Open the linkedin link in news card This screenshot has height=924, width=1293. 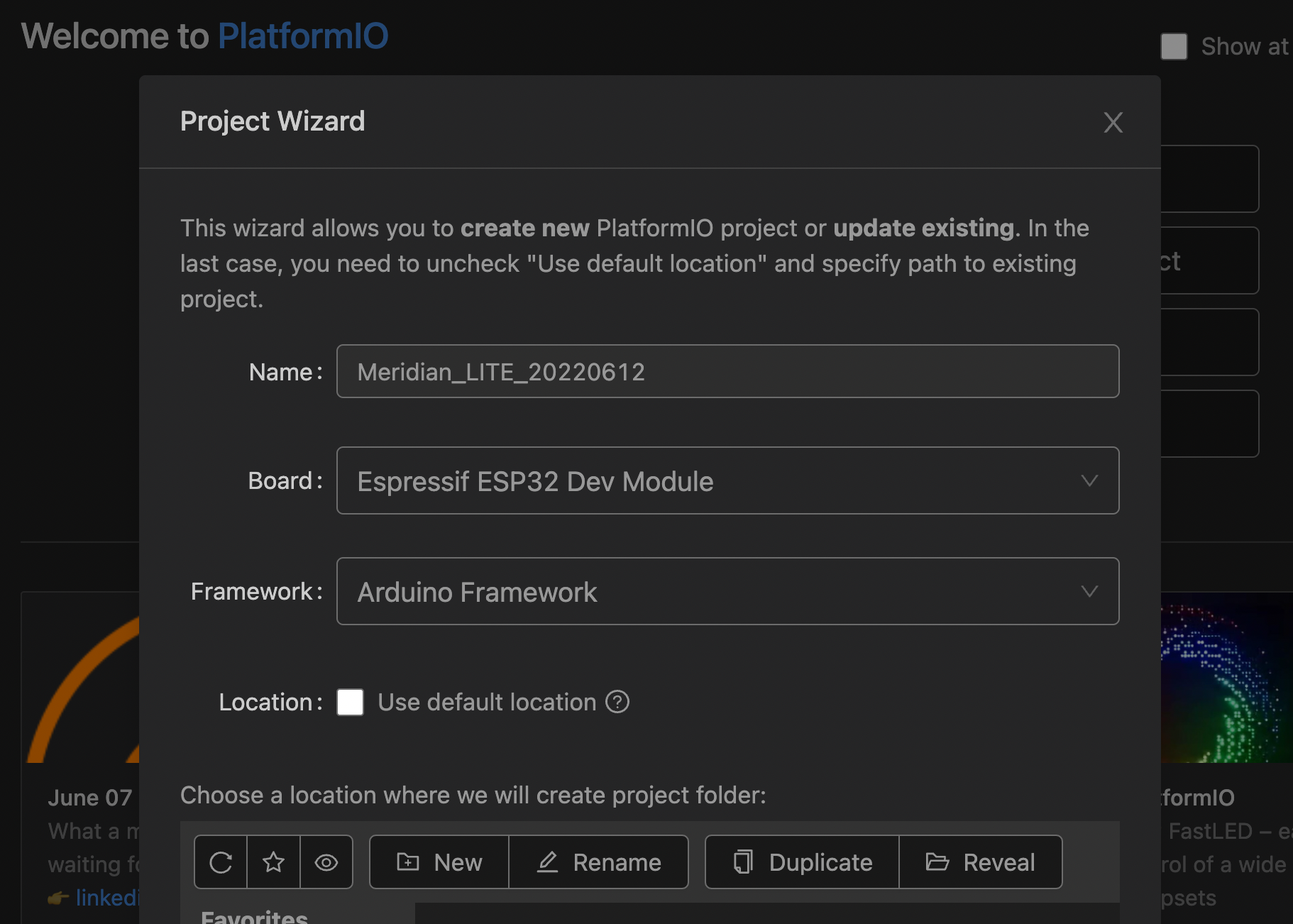point(106,898)
